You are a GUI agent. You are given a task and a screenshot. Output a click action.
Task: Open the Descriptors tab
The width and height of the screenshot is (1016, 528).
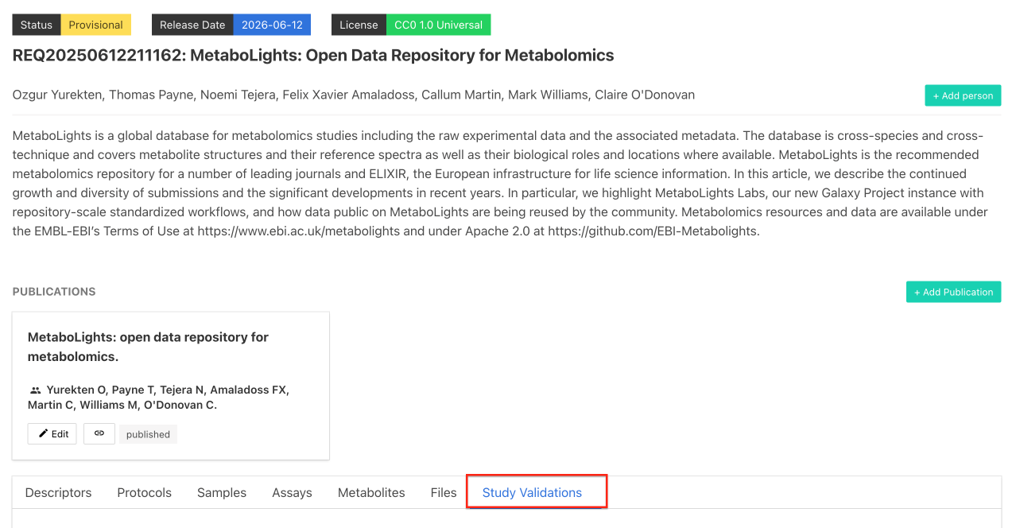(x=58, y=492)
